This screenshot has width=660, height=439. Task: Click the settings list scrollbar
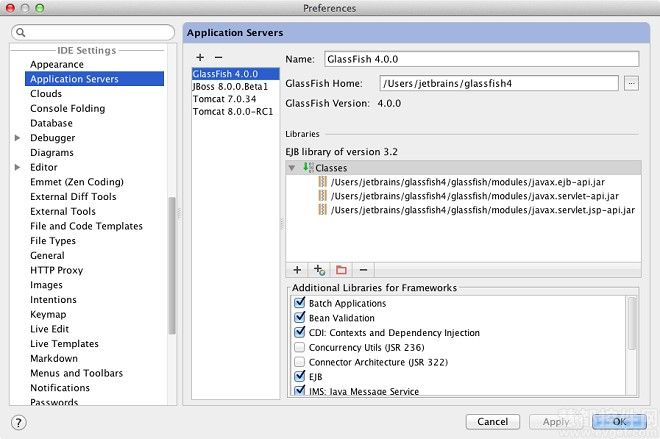tap(172, 265)
